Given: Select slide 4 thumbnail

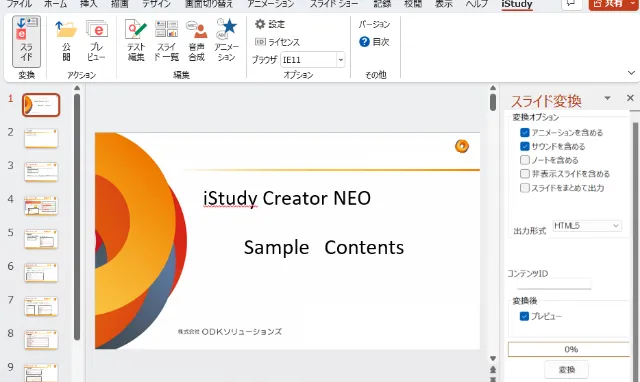Looking at the screenshot, I should pyautogui.click(x=41, y=205).
